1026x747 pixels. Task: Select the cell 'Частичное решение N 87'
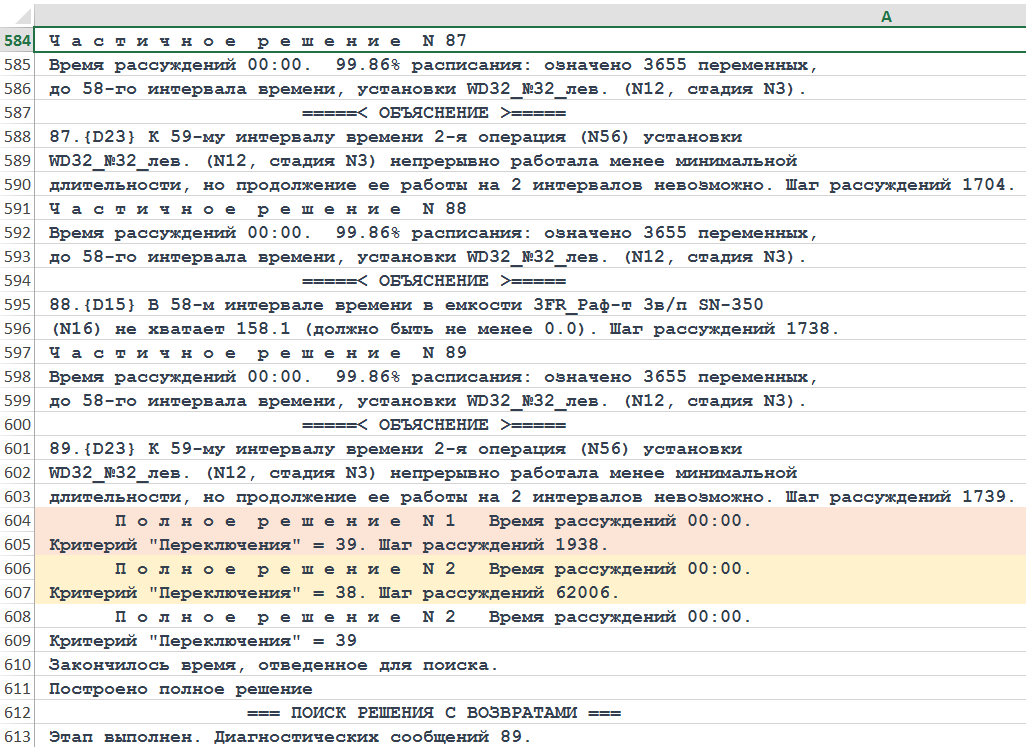coord(258,41)
